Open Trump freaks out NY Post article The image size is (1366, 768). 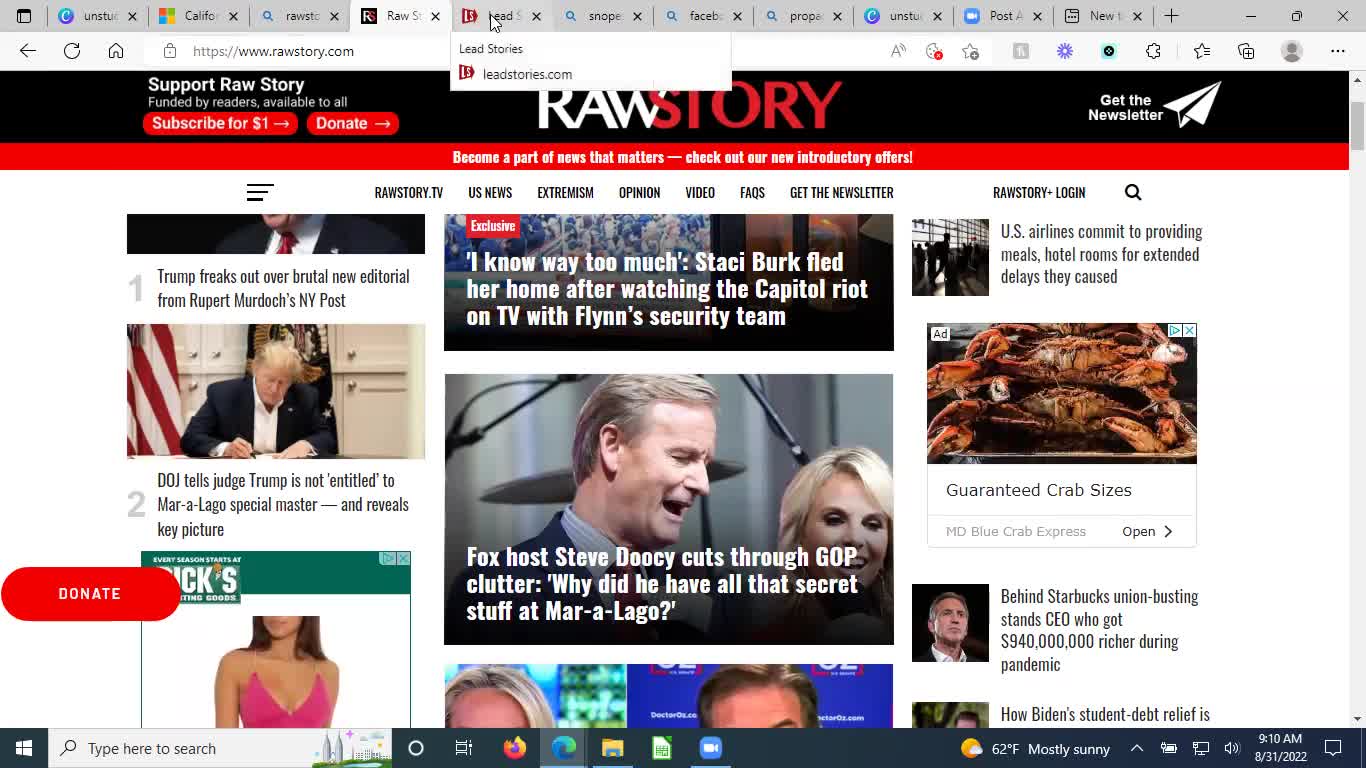click(283, 288)
